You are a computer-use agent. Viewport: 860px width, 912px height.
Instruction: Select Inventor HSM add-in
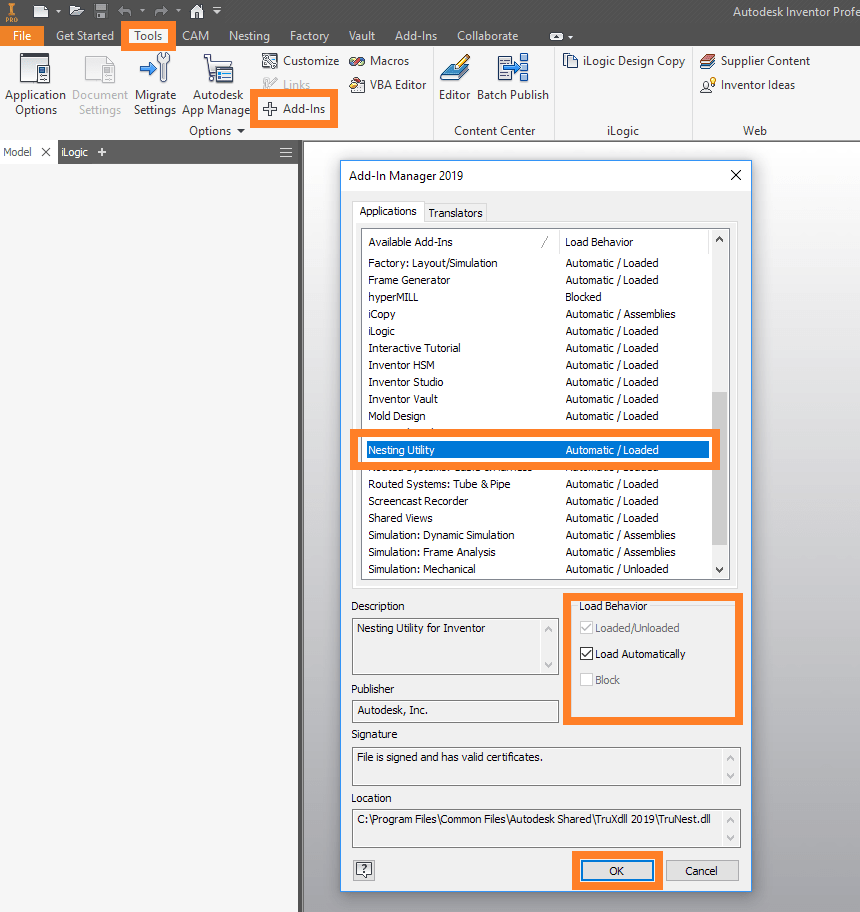click(538, 365)
